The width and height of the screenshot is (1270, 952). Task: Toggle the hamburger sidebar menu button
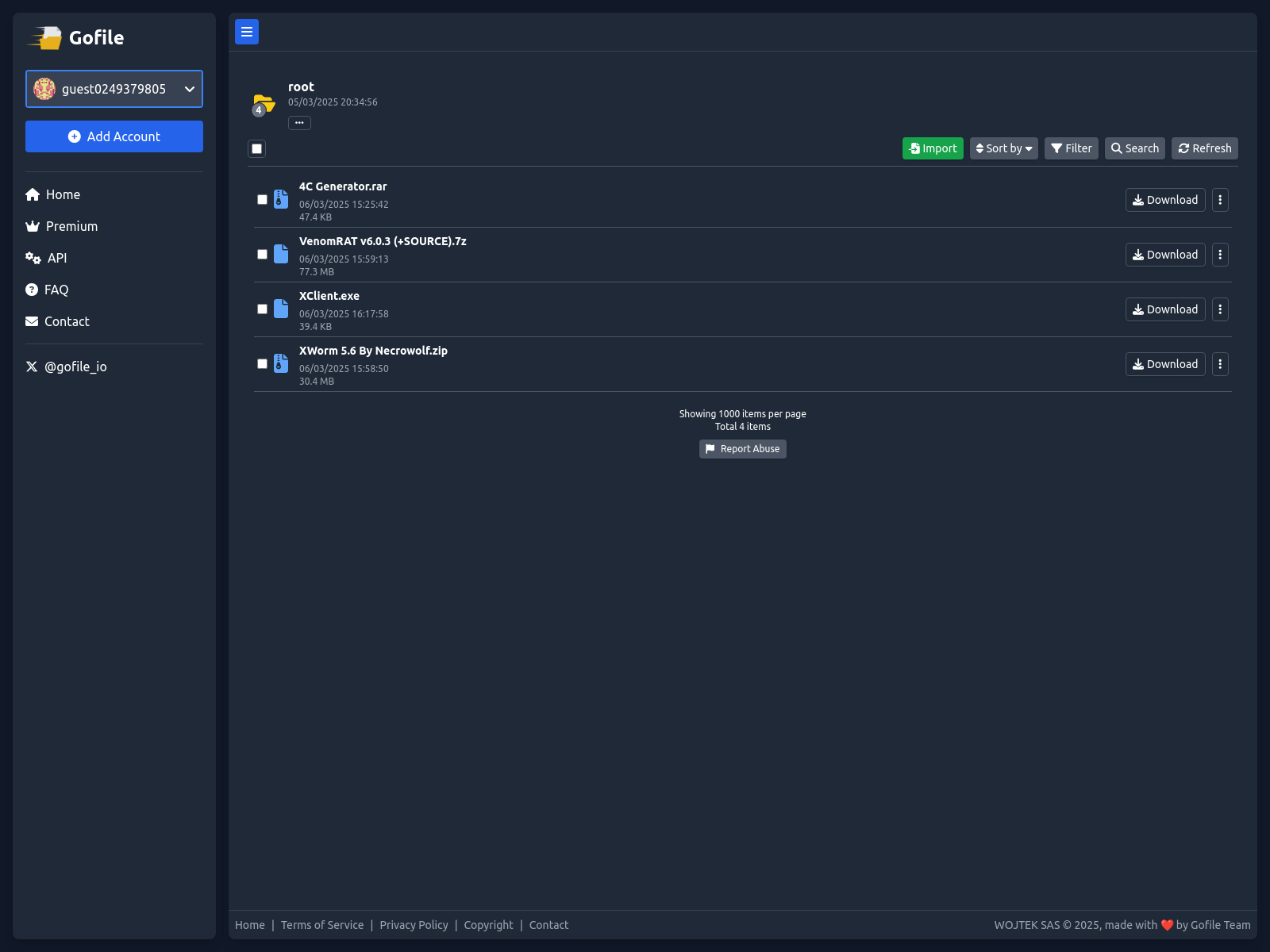point(247,32)
